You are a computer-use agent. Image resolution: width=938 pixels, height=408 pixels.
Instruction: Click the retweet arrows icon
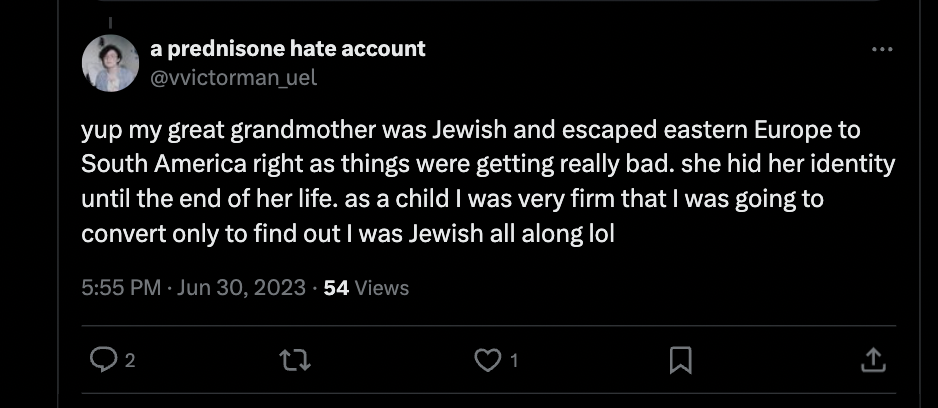296,360
